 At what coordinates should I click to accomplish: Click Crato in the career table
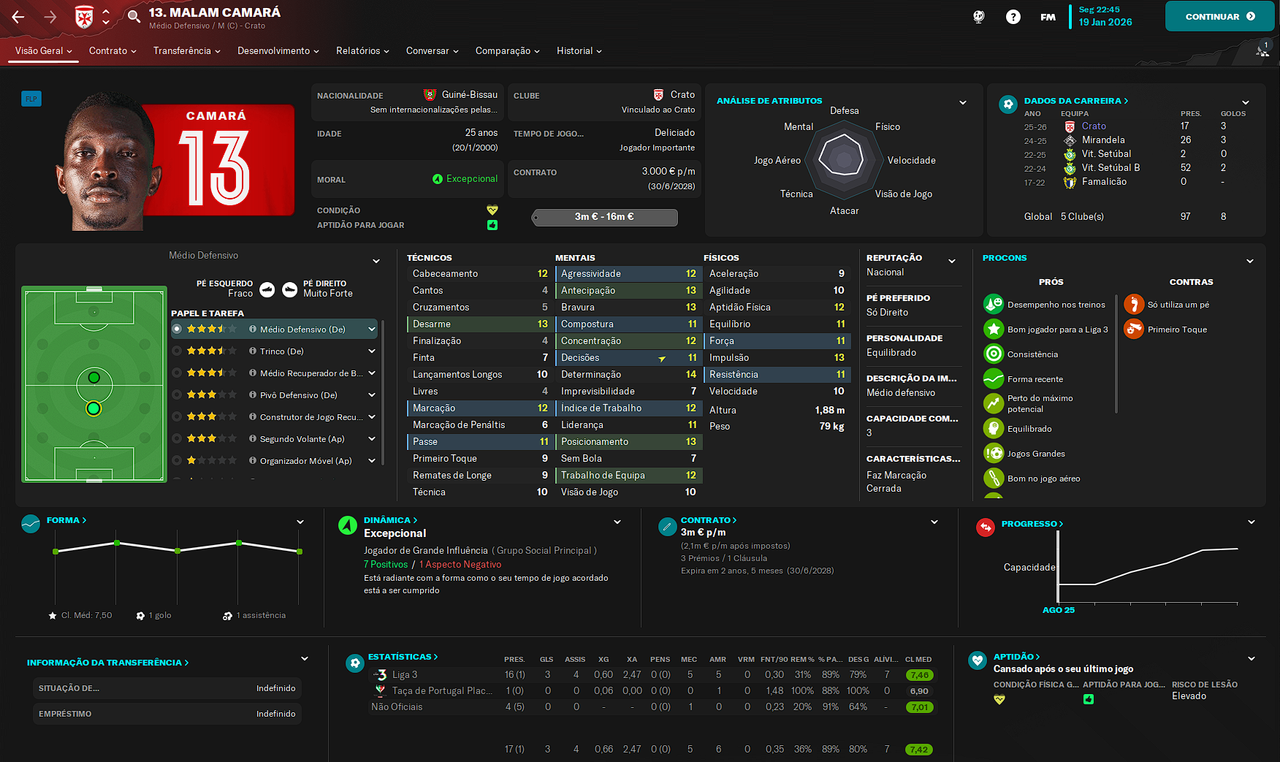1094,126
